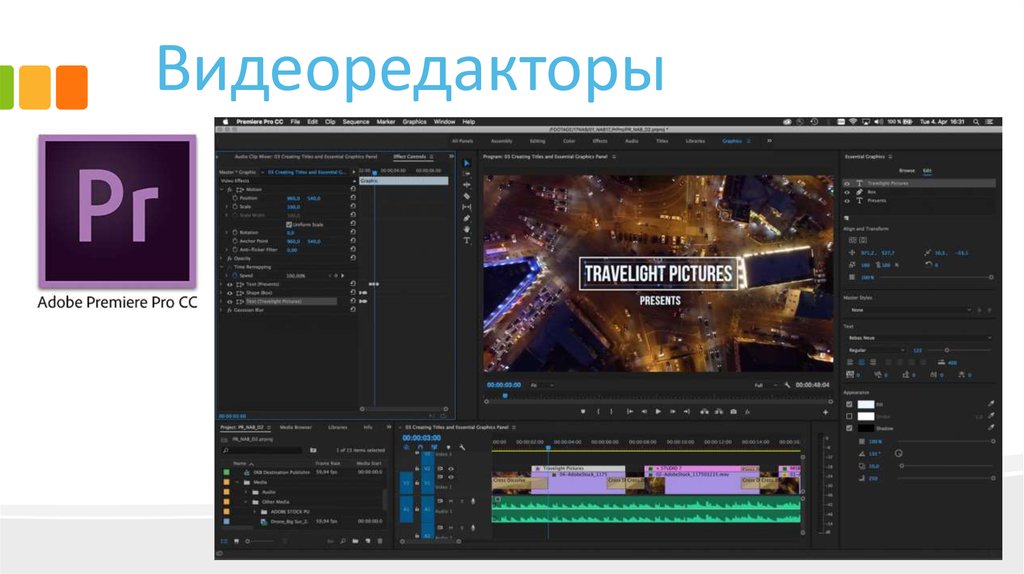Open the Sequence menu
The height and width of the screenshot is (574, 1024).
coord(355,121)
